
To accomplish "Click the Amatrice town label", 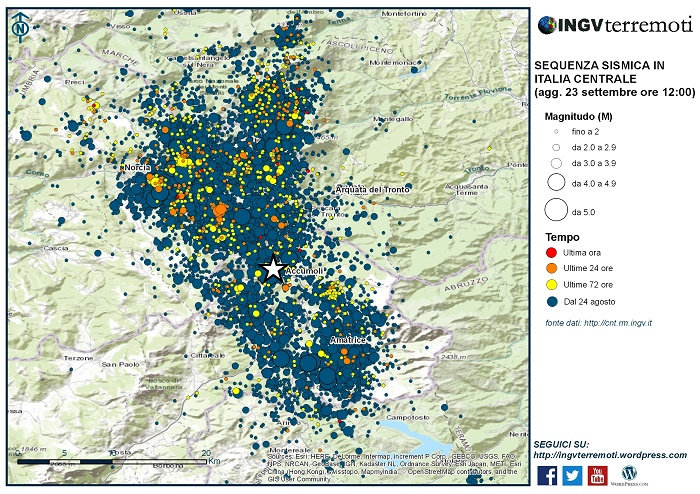I will tap(350, 341).
